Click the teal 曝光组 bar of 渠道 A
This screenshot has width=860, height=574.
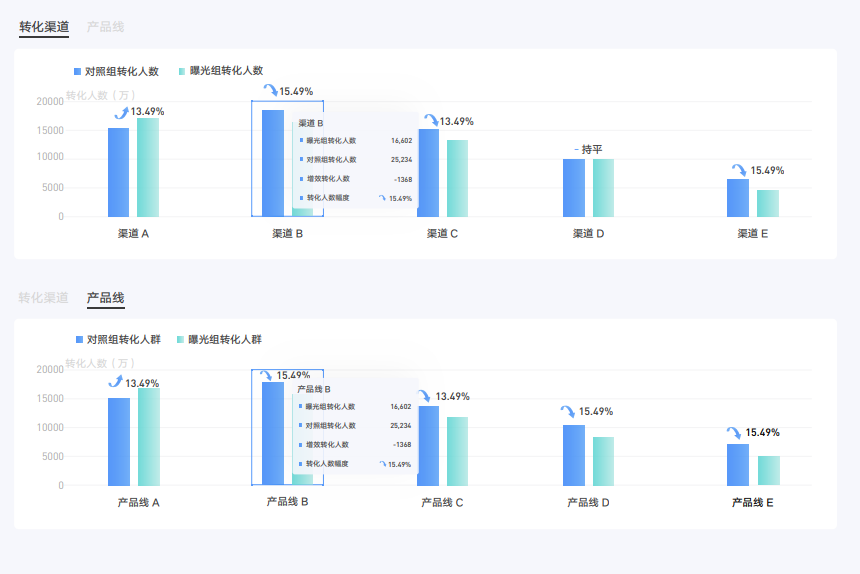tap(148, 168)
